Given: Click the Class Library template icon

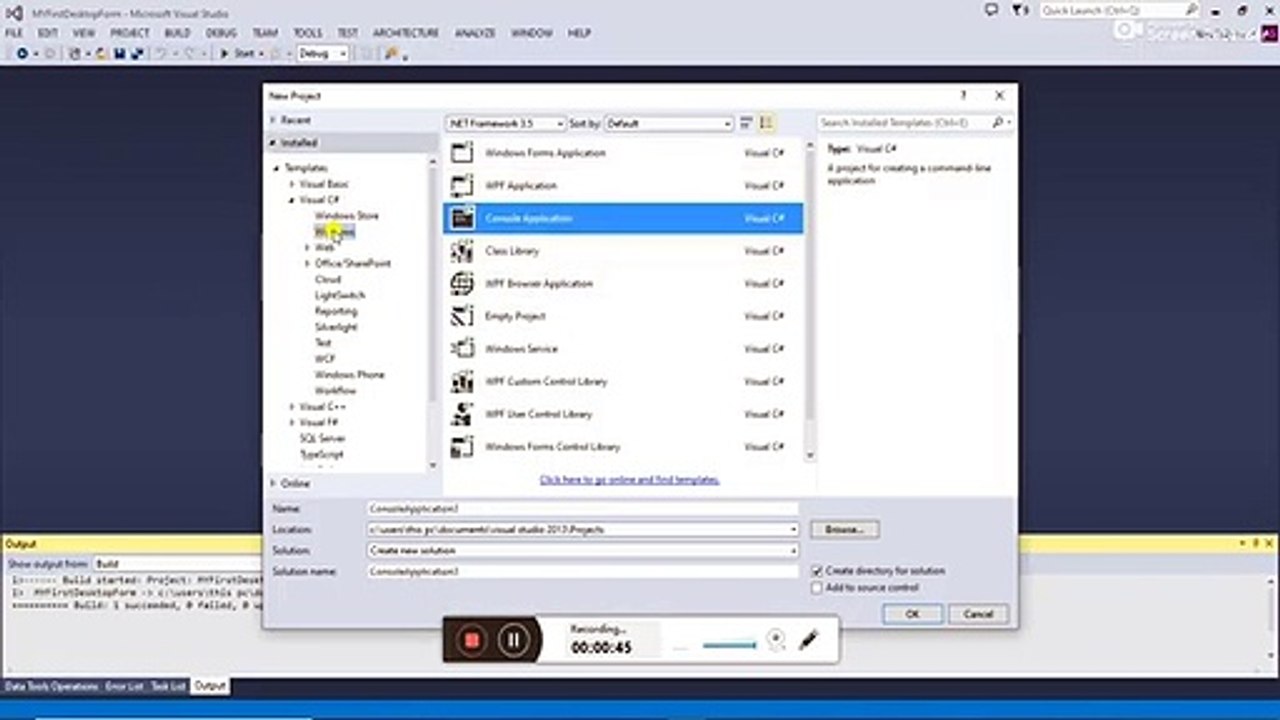Looking at the screenshot, I should [x=462, y=251].
